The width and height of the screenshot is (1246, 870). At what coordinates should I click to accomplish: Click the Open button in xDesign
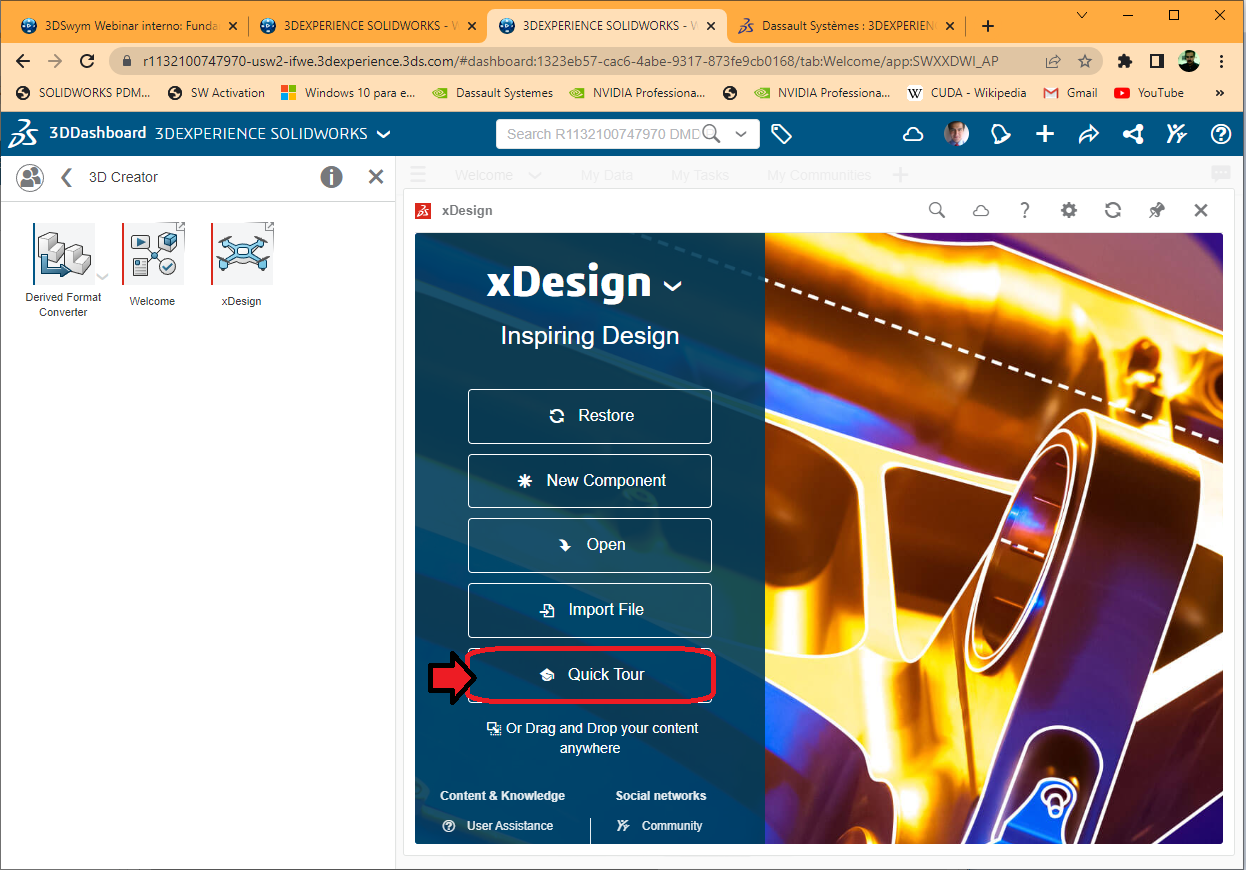click(590, 545)
